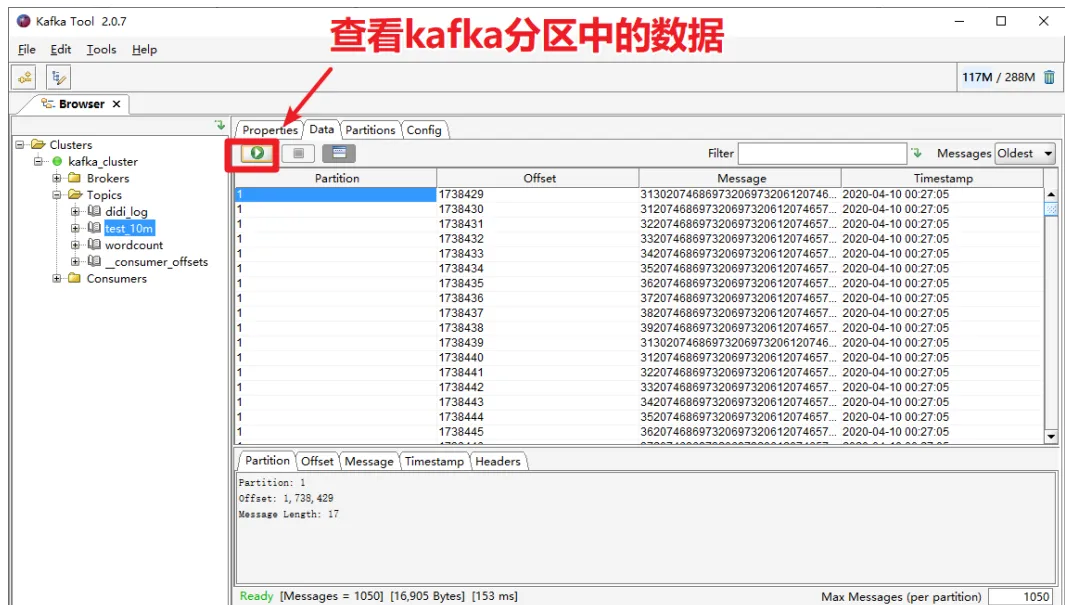Run garbage collection with trash icon
The height and width of the screenshot is (605, 1065).
(1049, 77)
